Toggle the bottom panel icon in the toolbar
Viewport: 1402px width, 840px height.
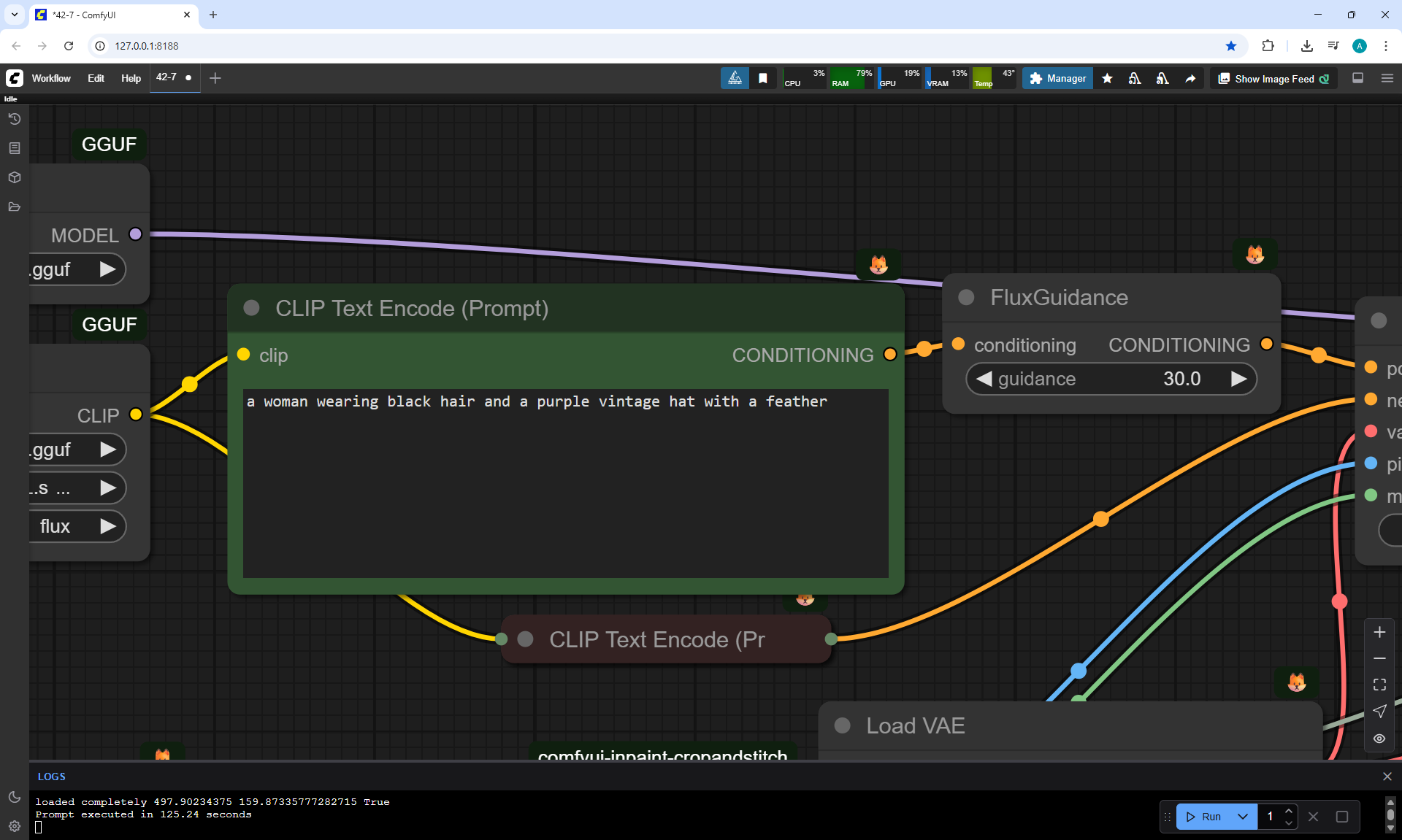coord(1358,78)
